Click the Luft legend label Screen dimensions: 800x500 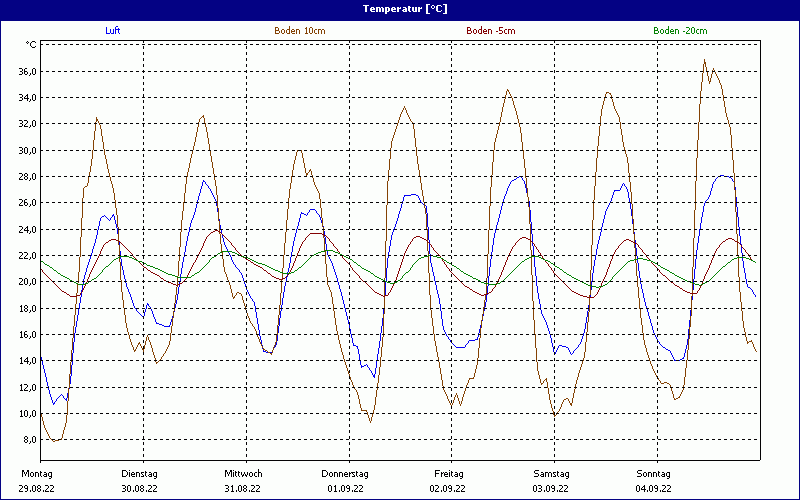point(113,31)
